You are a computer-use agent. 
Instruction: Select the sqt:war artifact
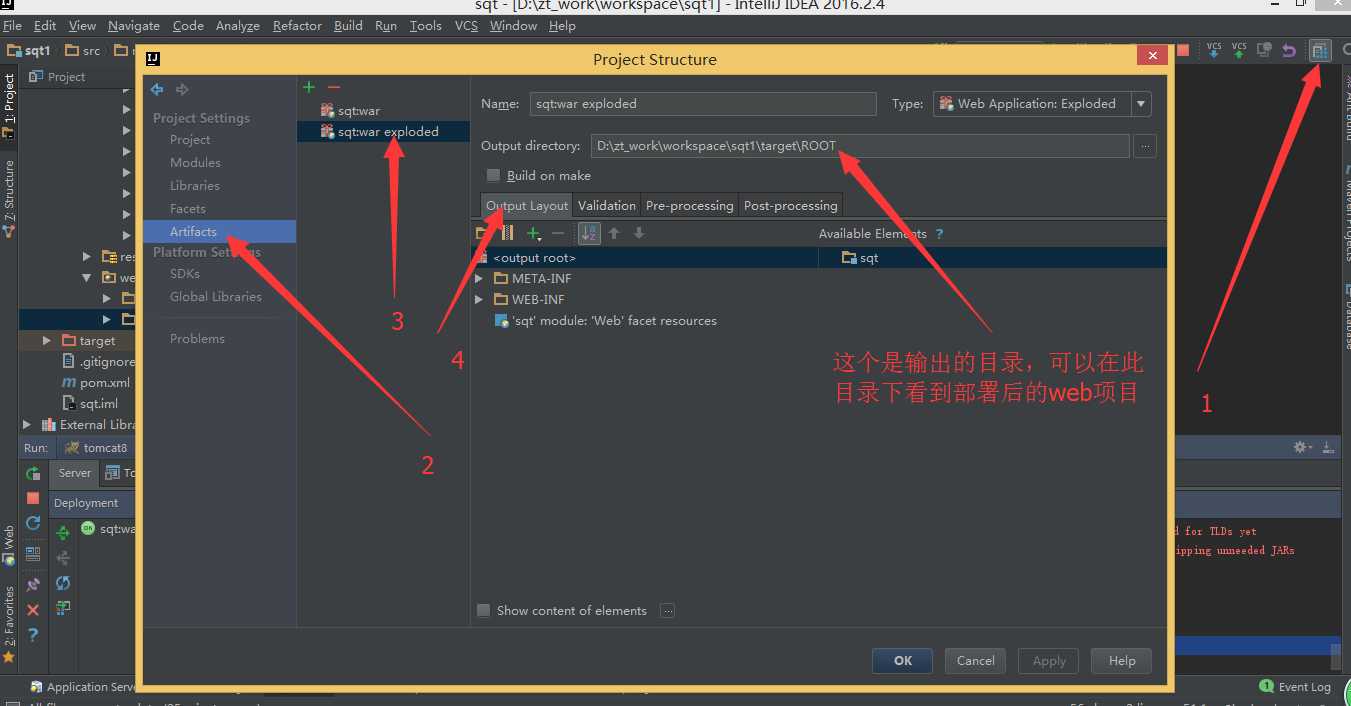click(358, 111)
